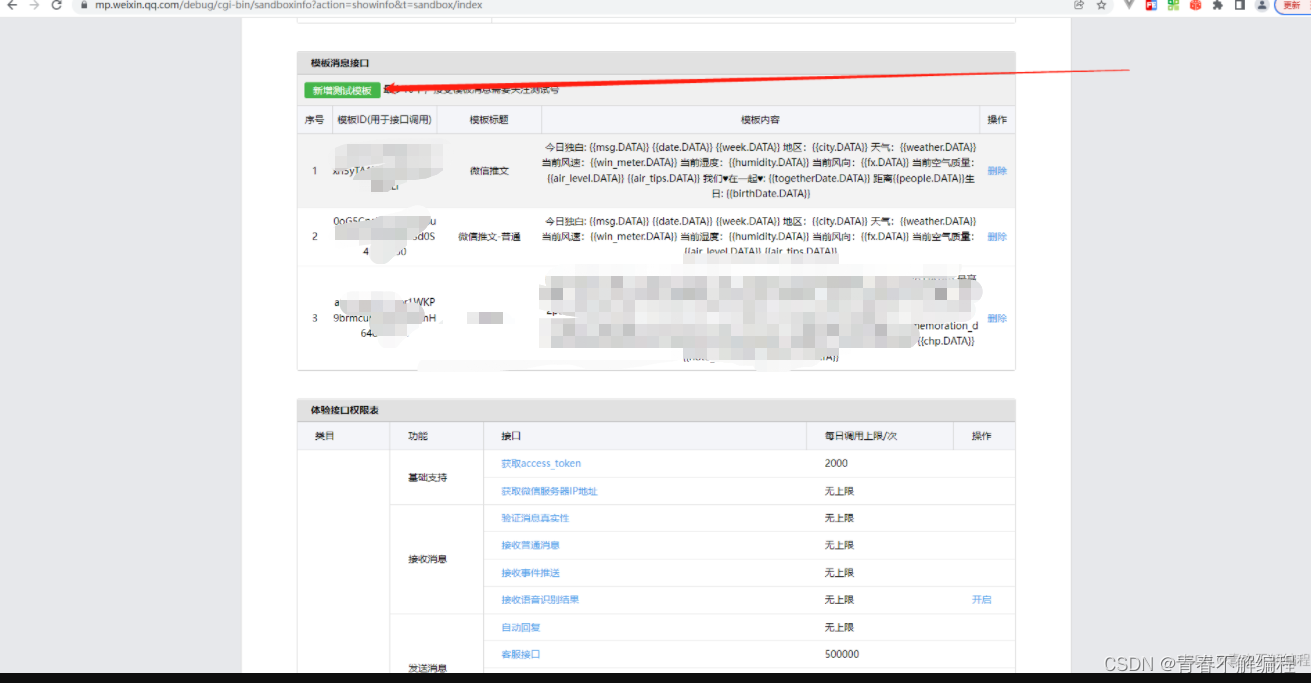Open the 获取微信服务器IP地址 link
The image size is (1311, 683).
pyautogui.click(x=549, y=491)
